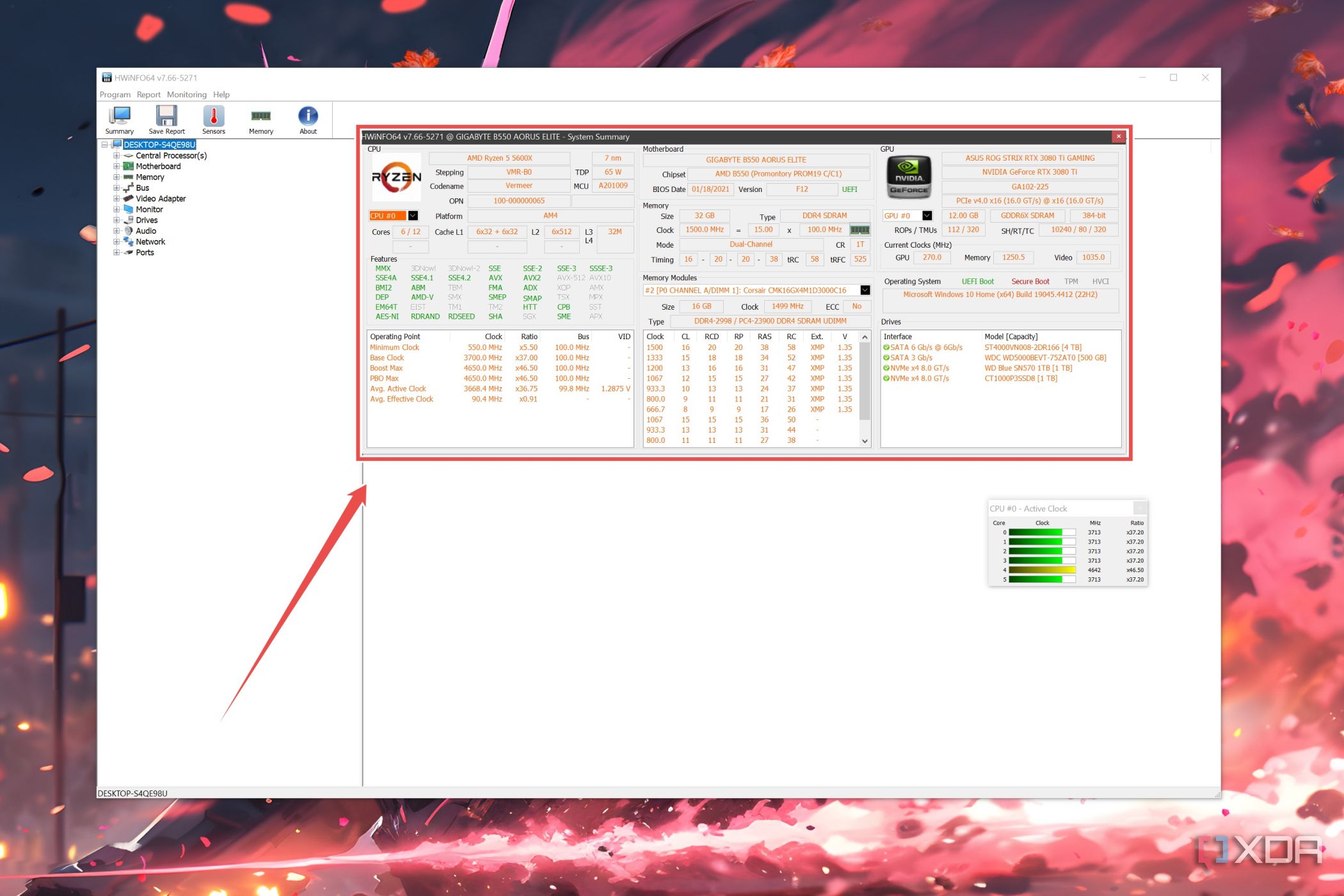1344x896 pixels.
Task: Select the Ports tree item
Action: click(x=145, y=253)
